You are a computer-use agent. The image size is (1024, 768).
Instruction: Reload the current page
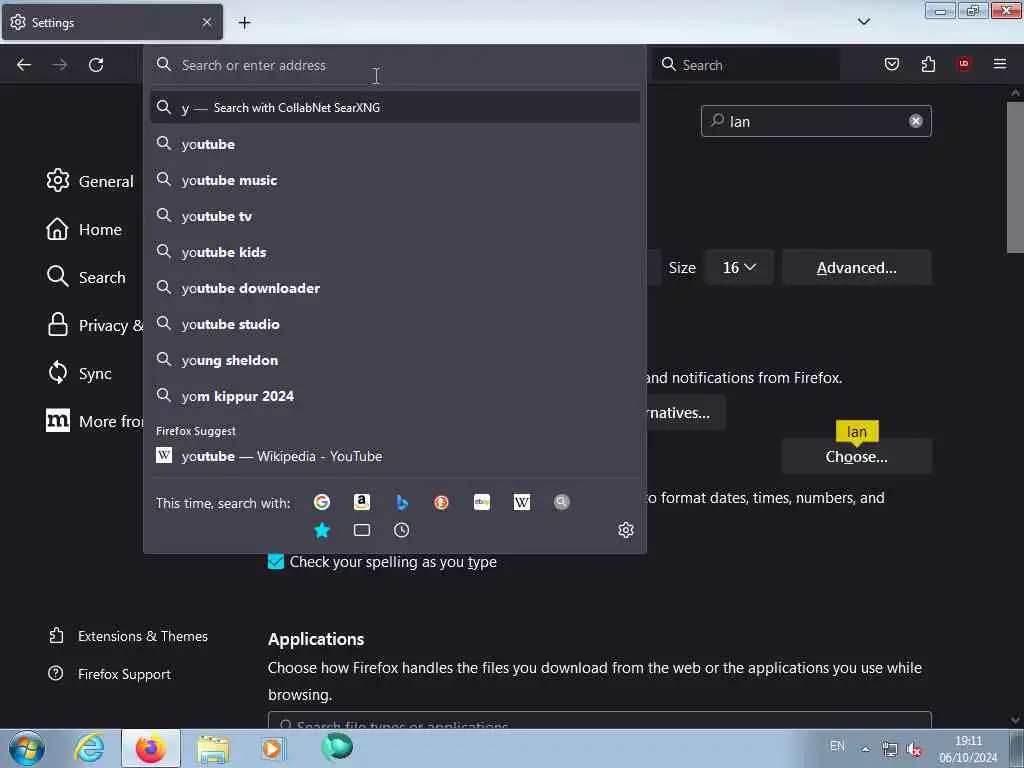pyautogui.click(x=96, y=65)
